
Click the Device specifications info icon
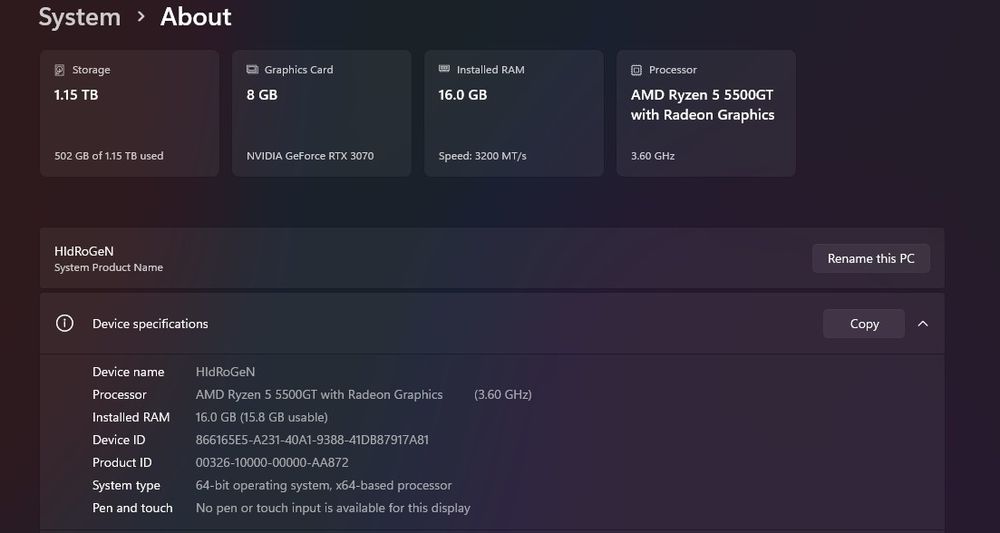click(x=64, y=323)
